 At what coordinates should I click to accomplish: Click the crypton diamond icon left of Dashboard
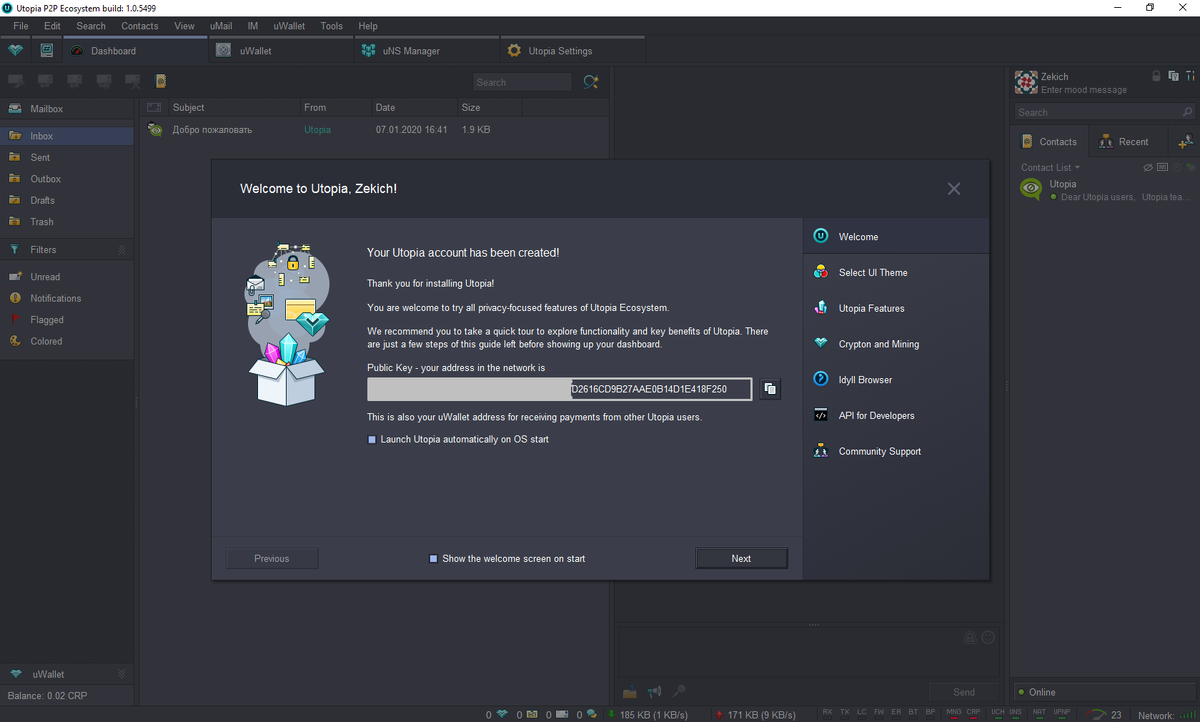click(x=15, y=50)
